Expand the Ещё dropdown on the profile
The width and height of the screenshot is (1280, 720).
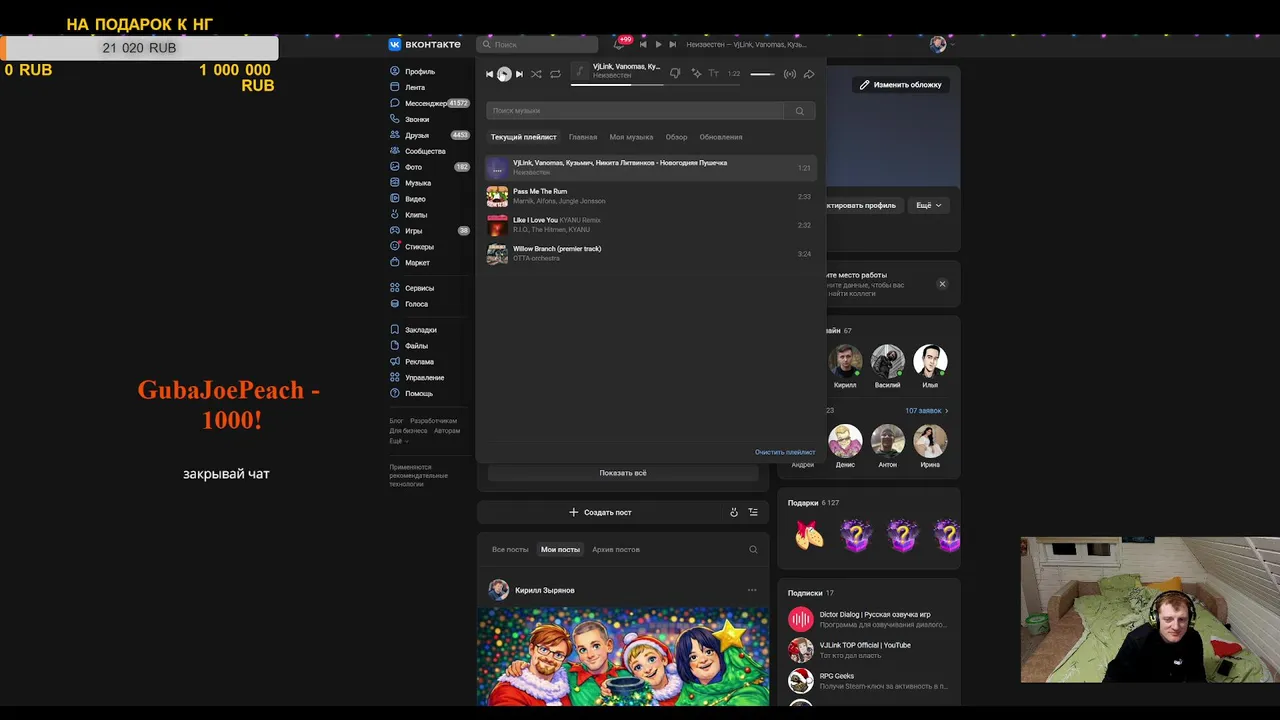coord(929,205)
